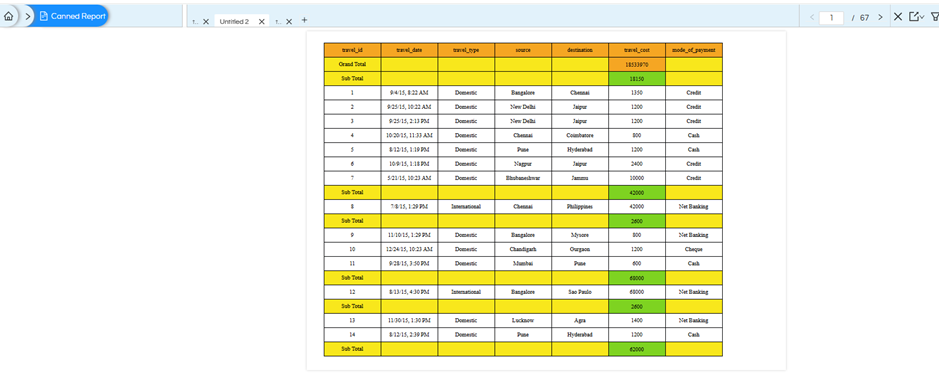Select the Bhubaneshwar source cell
Viewport: 939px width, 386px height.
click(x=523, y=178)
